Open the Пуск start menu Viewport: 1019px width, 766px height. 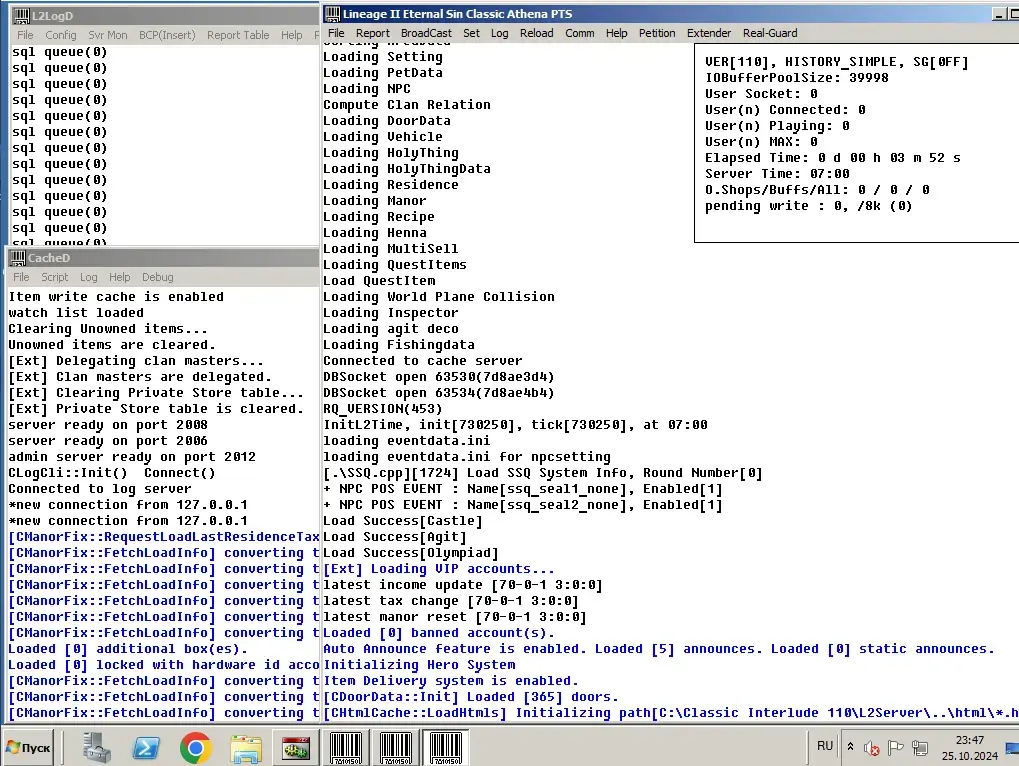(28, 748)
